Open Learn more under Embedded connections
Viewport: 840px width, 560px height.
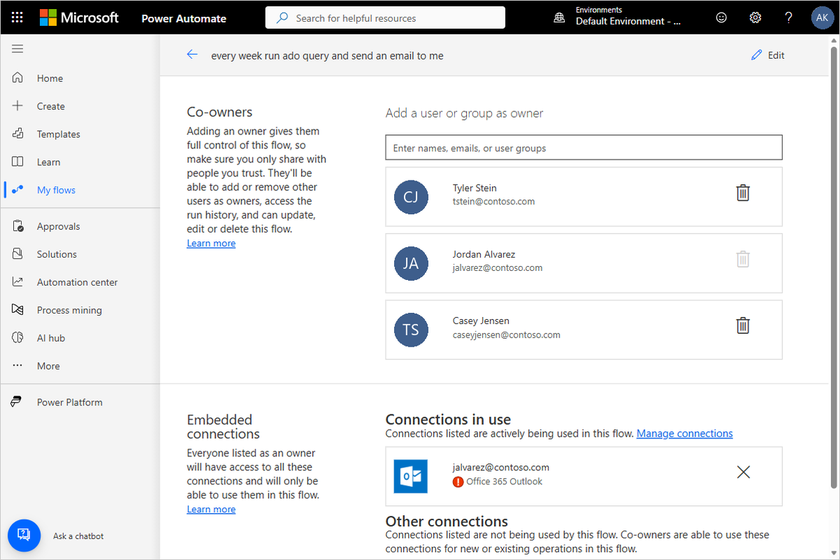point(211,509)
